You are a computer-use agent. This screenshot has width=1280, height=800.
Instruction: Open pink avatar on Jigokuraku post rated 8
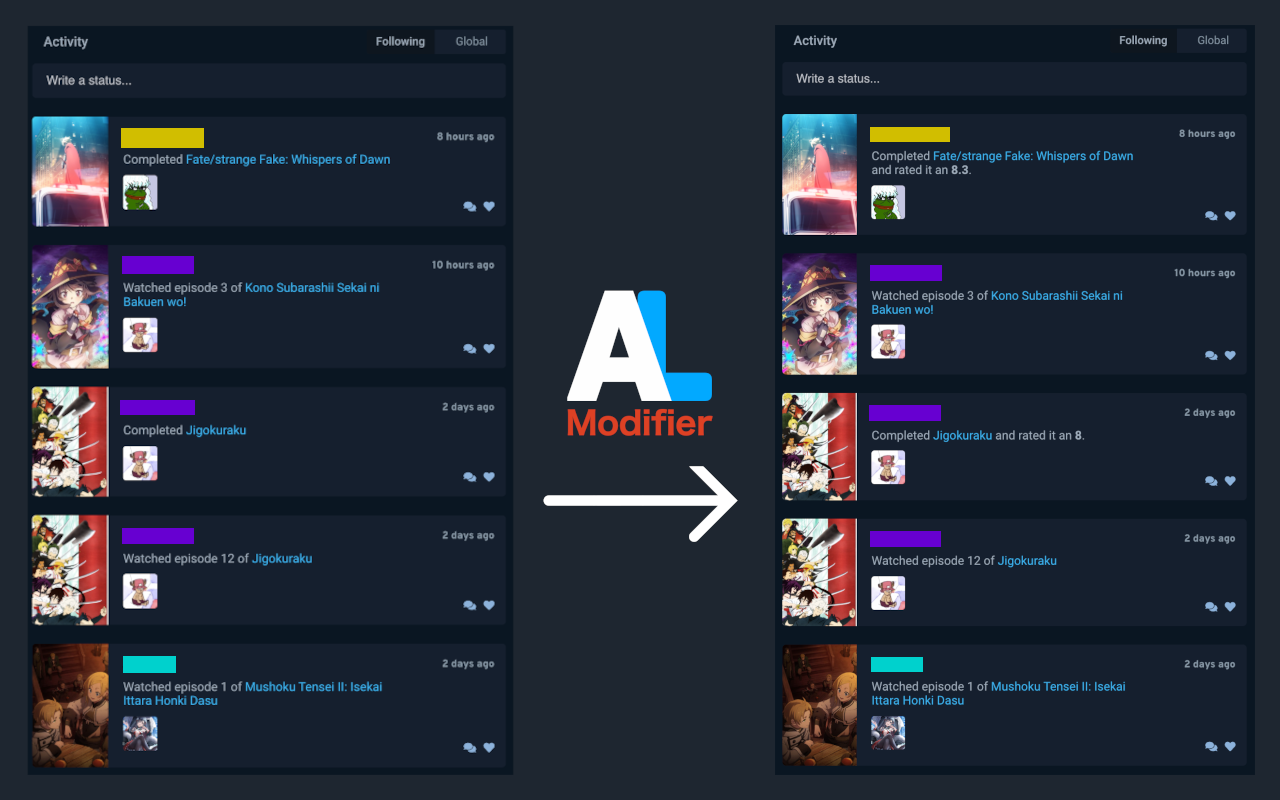click(888, 467)
